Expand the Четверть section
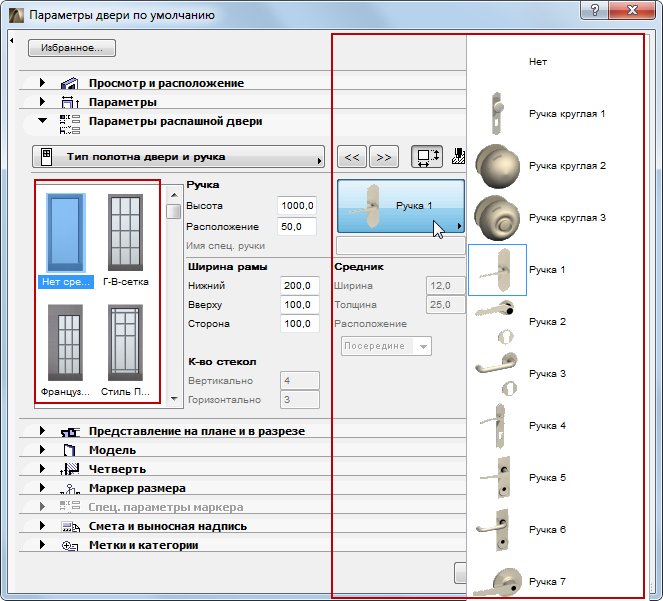 (x=42, y=469)
